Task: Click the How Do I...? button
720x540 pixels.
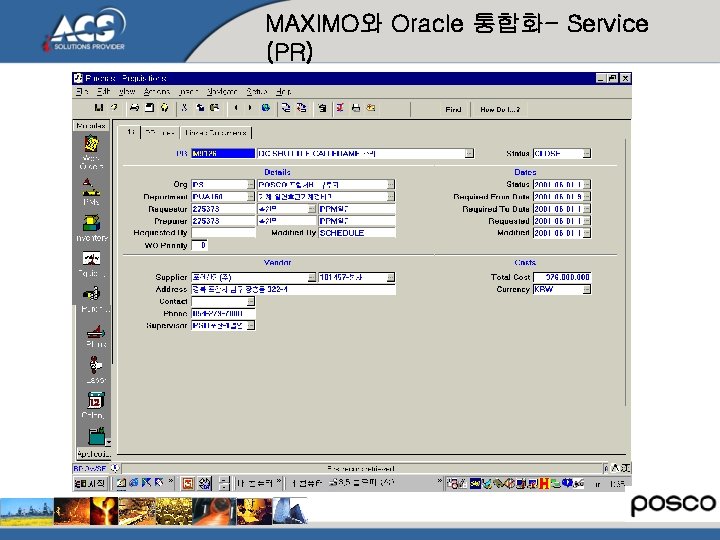Action: click(500, 109)
